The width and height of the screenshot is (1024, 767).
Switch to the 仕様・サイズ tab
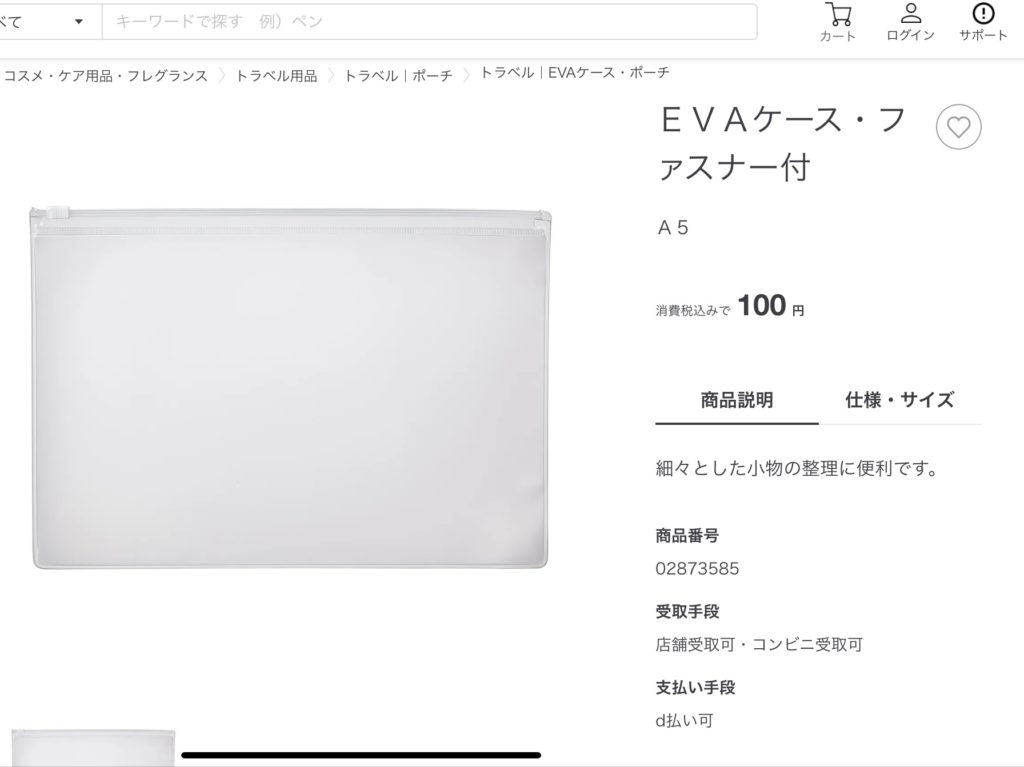pyautogui.click(x=899, y=400)
